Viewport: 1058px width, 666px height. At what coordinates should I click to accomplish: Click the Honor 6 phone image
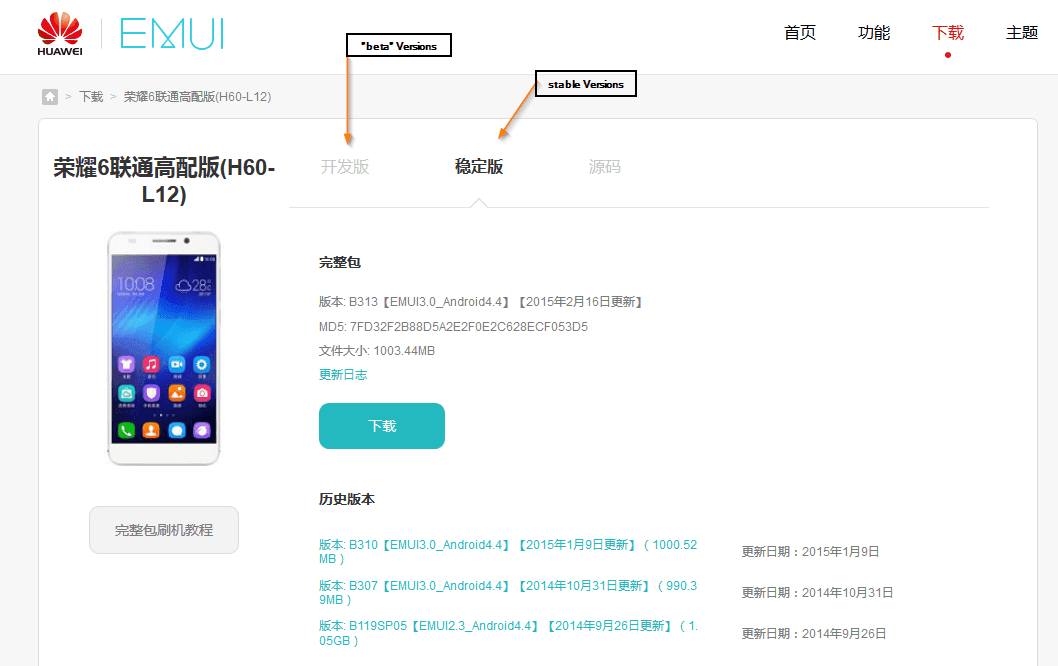(164, 348)
